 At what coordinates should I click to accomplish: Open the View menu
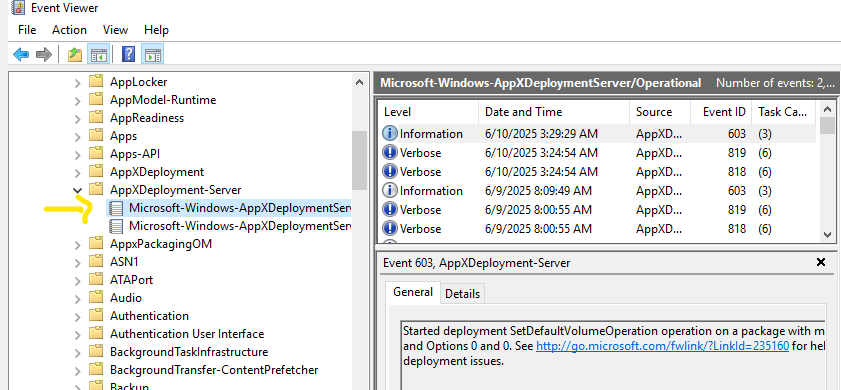(115, 30)
